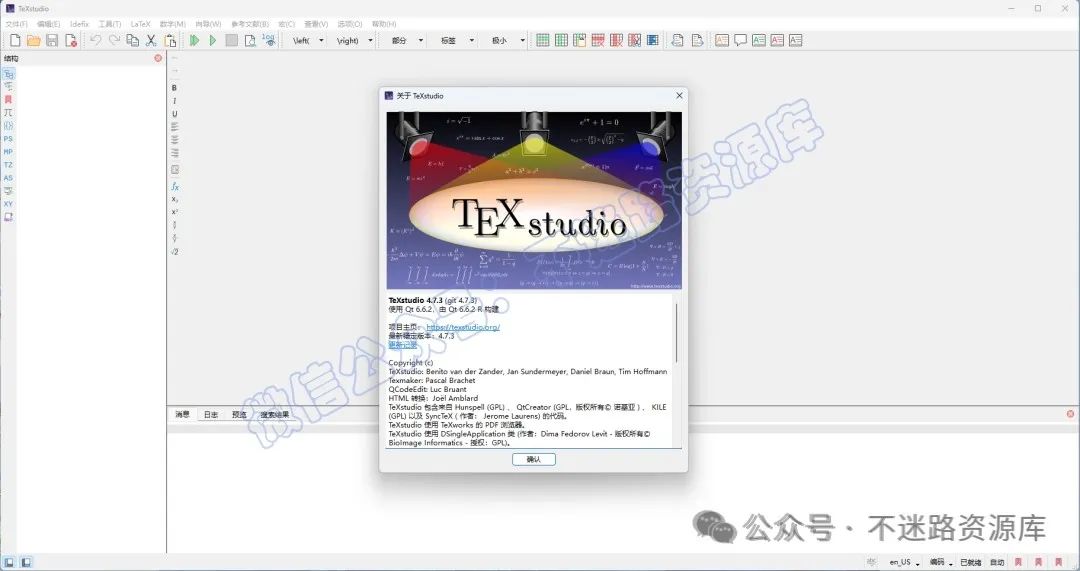
Task: Close the bottom messages panel
Action: [1070, 414]
